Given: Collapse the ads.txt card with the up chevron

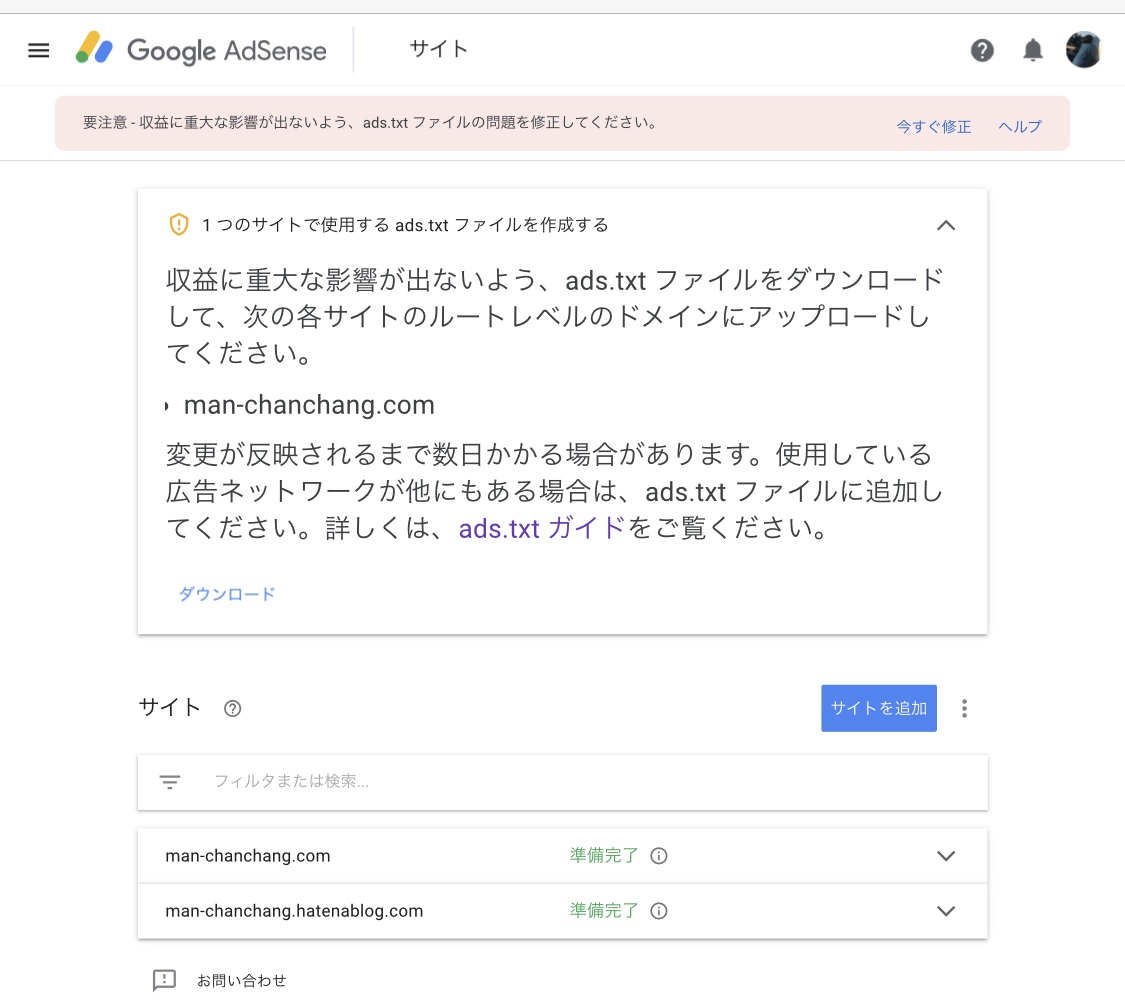Looking at the screenshot, I should (946, 225).
